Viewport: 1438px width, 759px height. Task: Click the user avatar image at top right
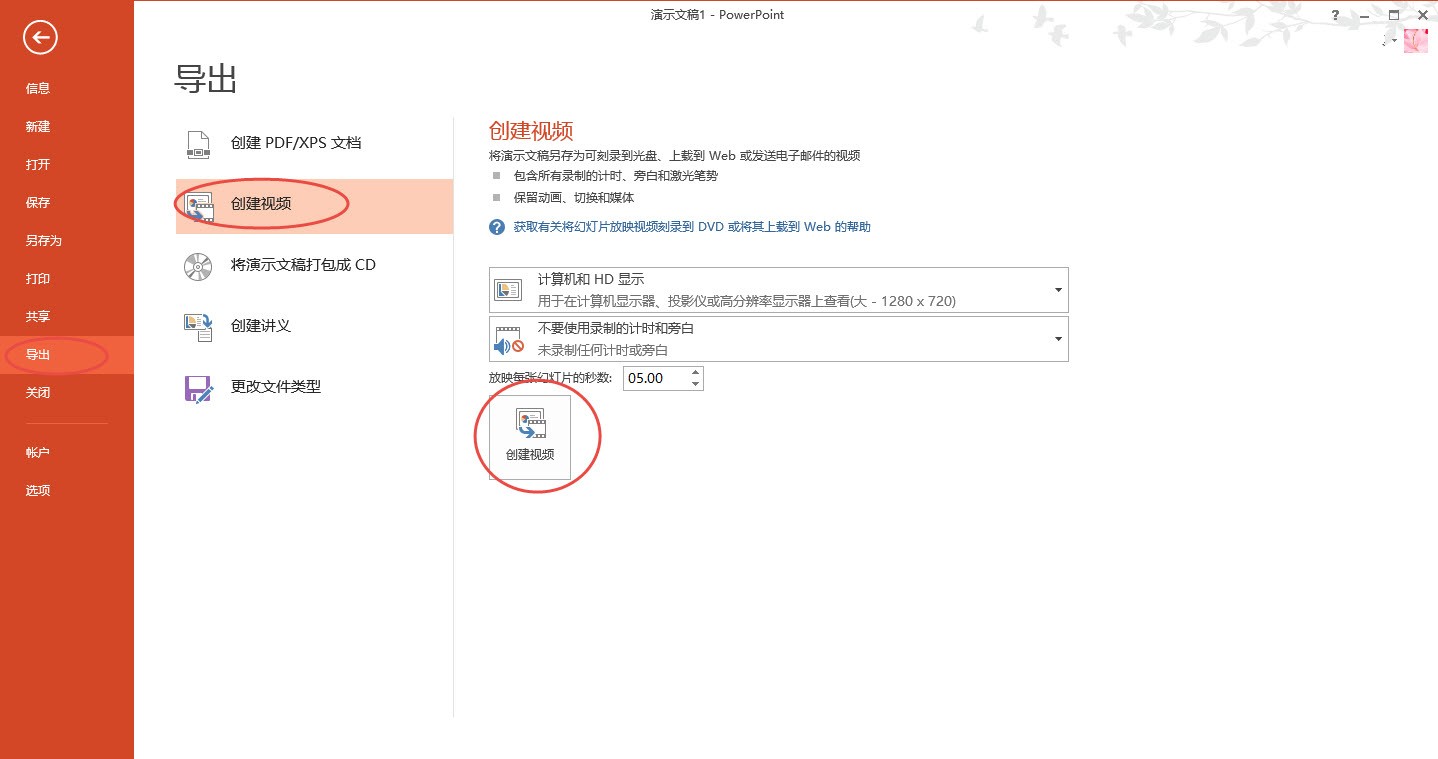point(1415,40)
